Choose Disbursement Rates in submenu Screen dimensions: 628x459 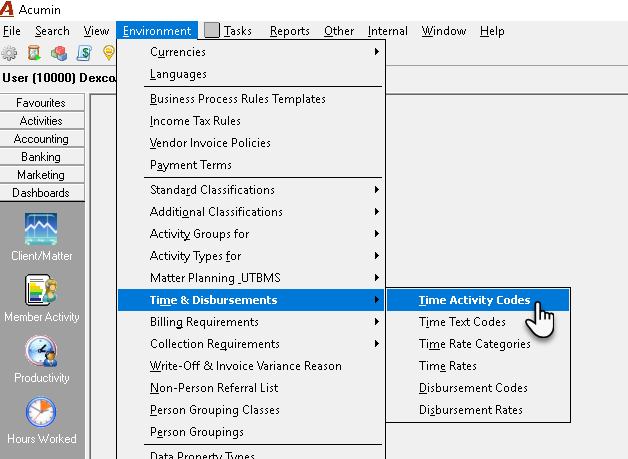pos(478,410)
